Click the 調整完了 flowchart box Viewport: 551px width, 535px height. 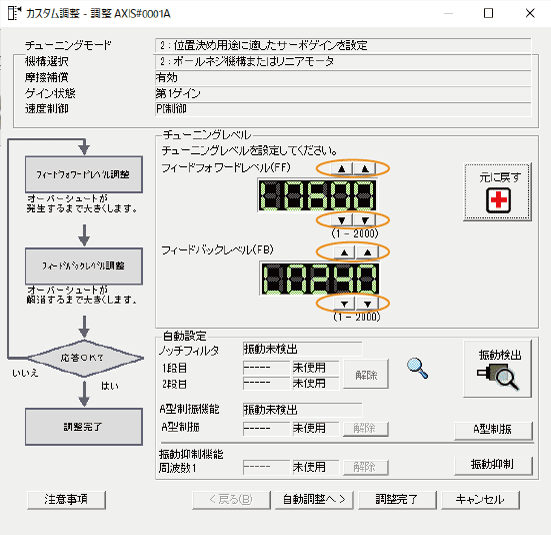point(84,427)
